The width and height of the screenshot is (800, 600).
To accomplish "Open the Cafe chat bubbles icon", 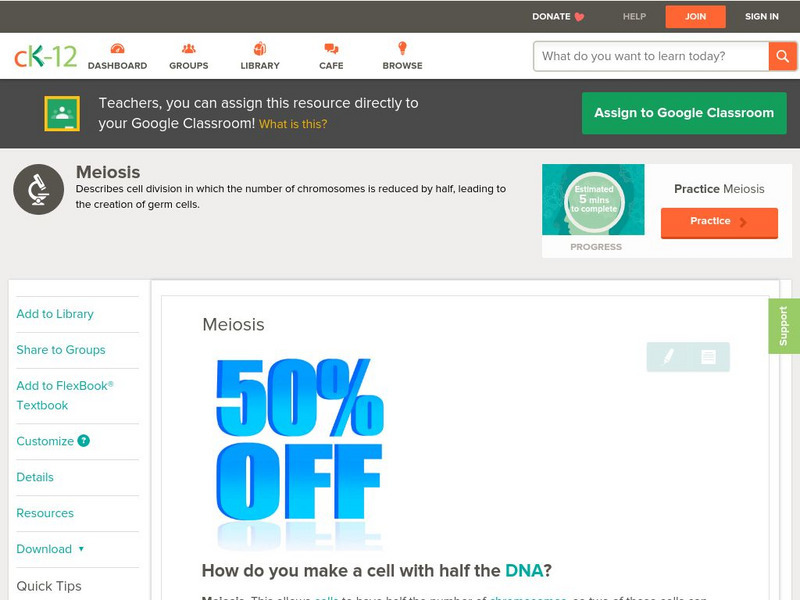I will tap(331, 49).
